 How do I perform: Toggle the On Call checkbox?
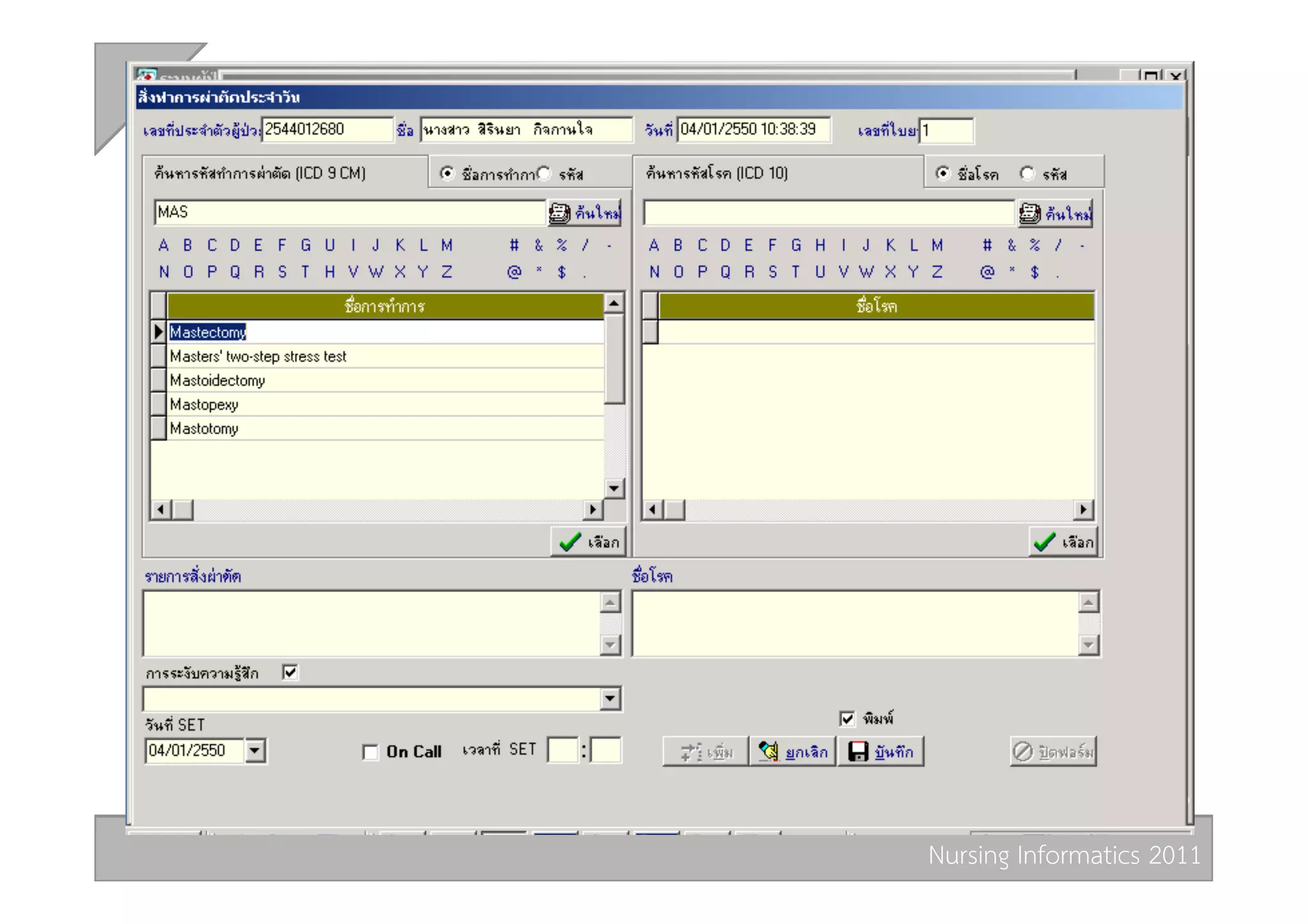(x=370, y=752)
